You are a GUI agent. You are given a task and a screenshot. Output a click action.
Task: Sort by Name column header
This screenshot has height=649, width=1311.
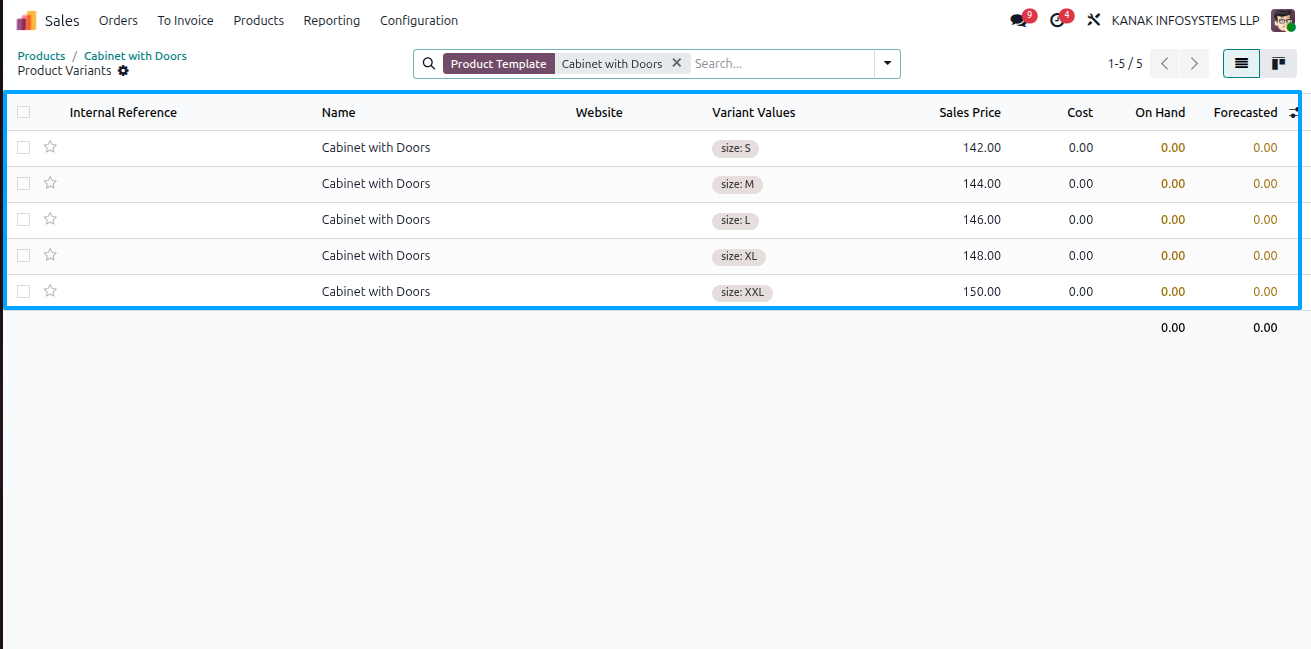coord(338,113)
